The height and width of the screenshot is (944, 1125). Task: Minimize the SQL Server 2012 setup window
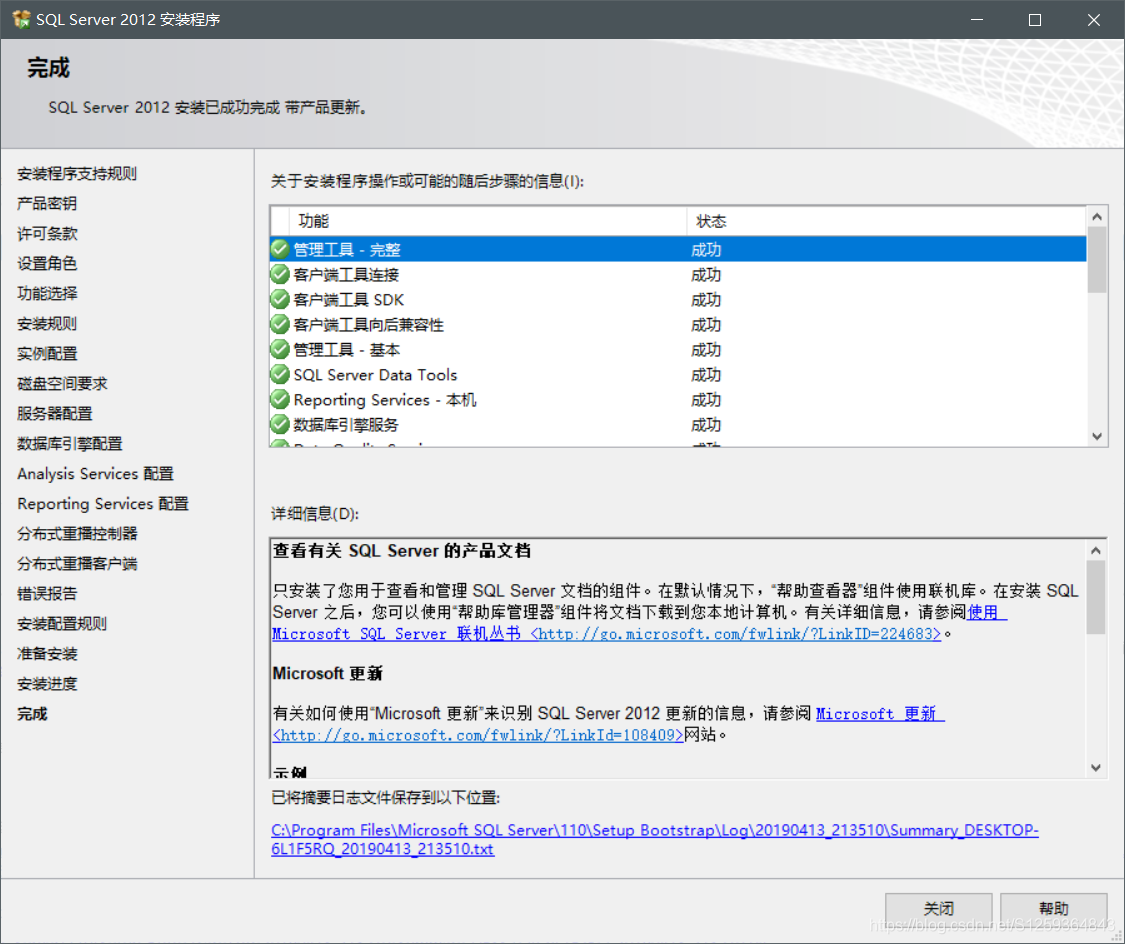[x=976, y=19]
